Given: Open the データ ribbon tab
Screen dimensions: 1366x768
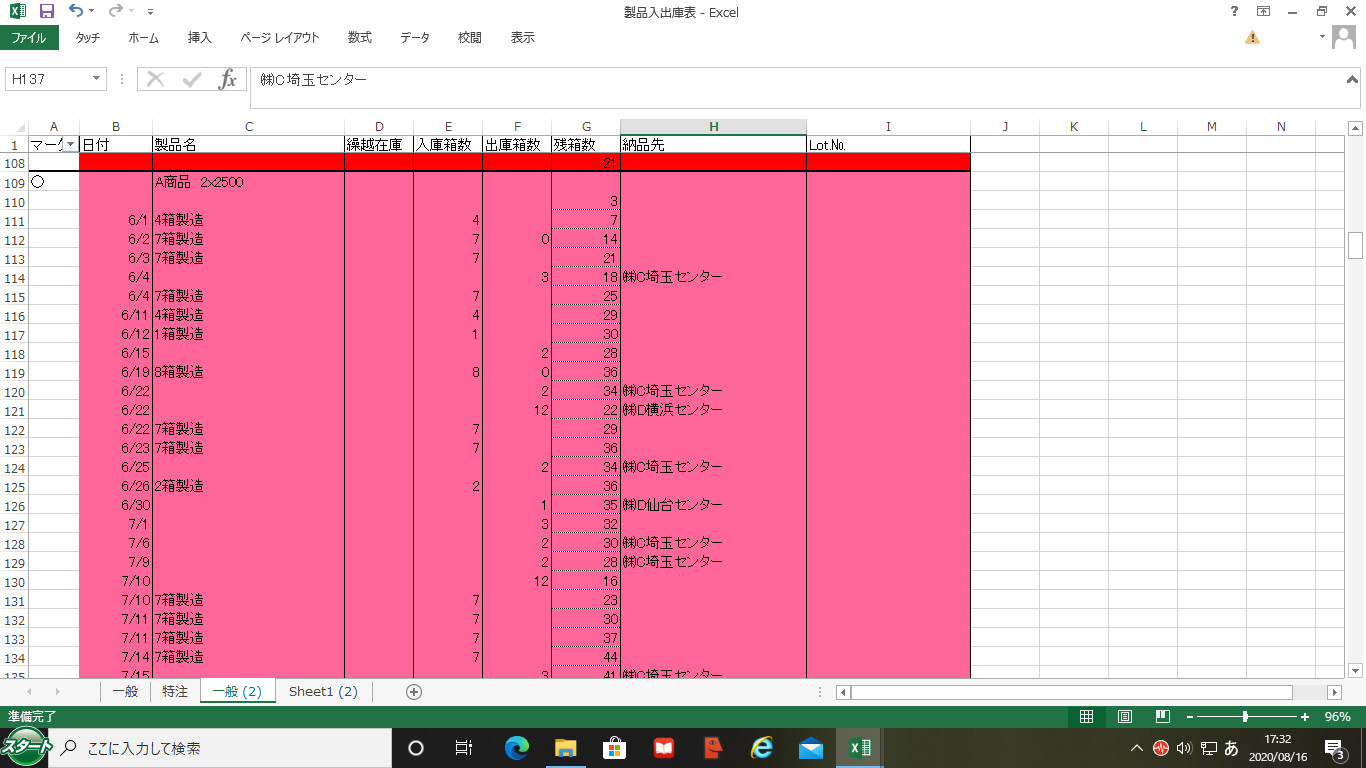Looking at the screenshot, I should 415,38.
